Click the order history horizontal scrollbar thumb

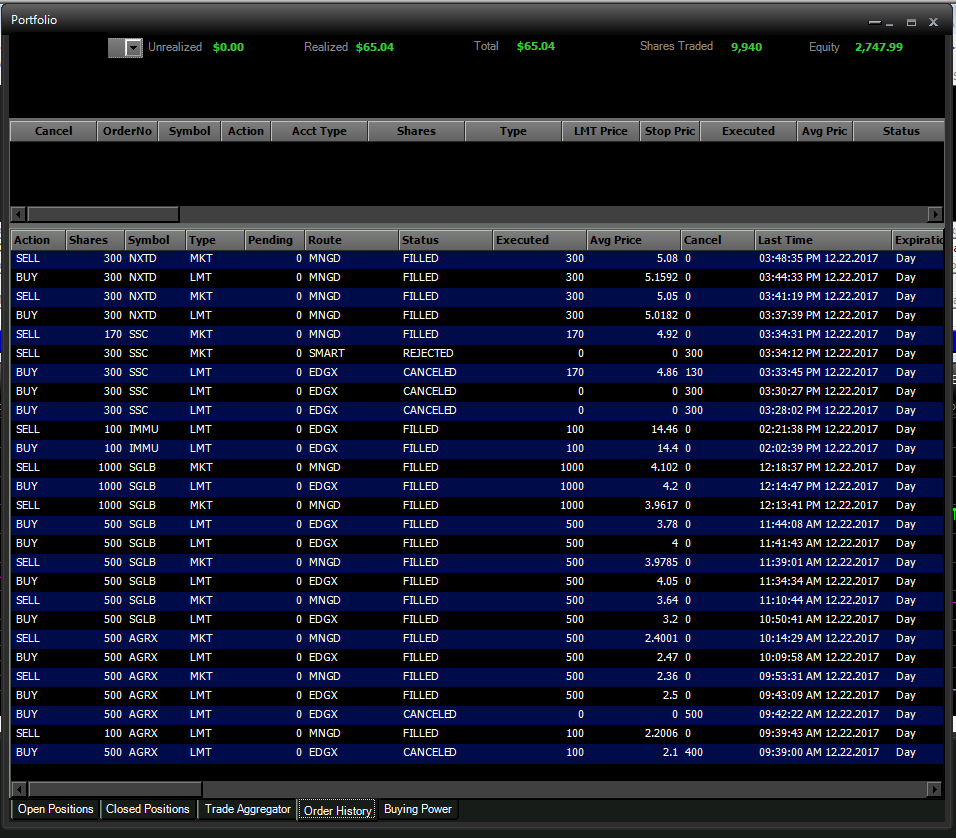(x=115, y=789)
